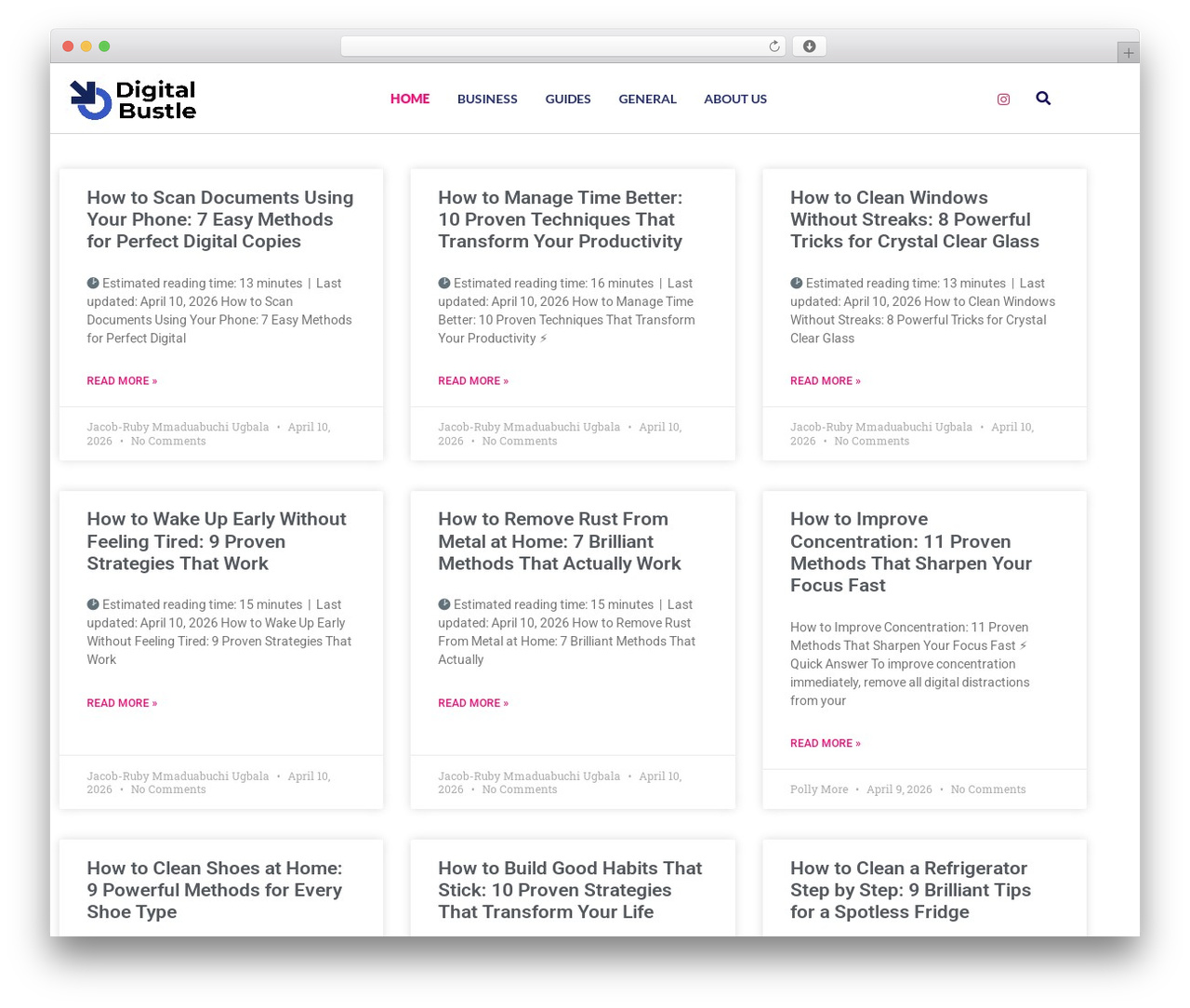The image size is (1190, 1008).
Task: Open the Wake Up Early article title
Action: pyautogui.click(x=217, y=541)
